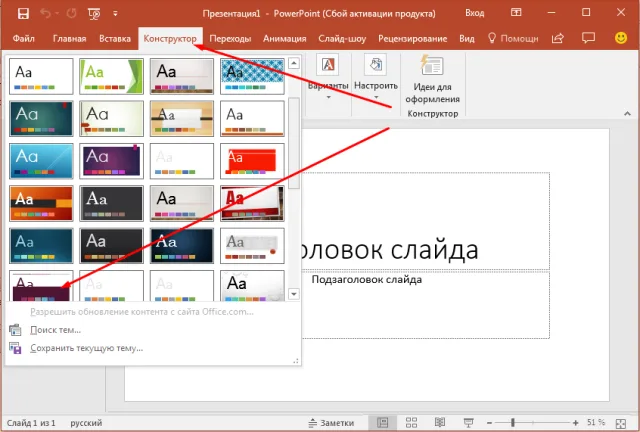Image resolution: width=640 pixels, height=432 pixels.
Task: Open ribbon display options icon
Action: (516, 13)
